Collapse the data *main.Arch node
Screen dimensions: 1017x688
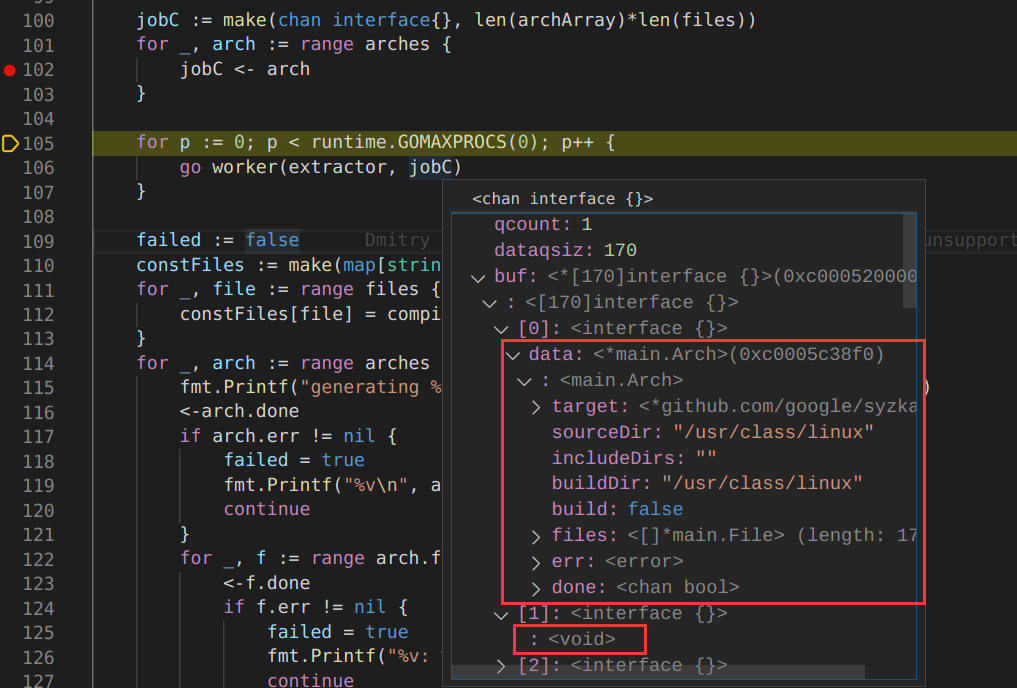[512, 354]
